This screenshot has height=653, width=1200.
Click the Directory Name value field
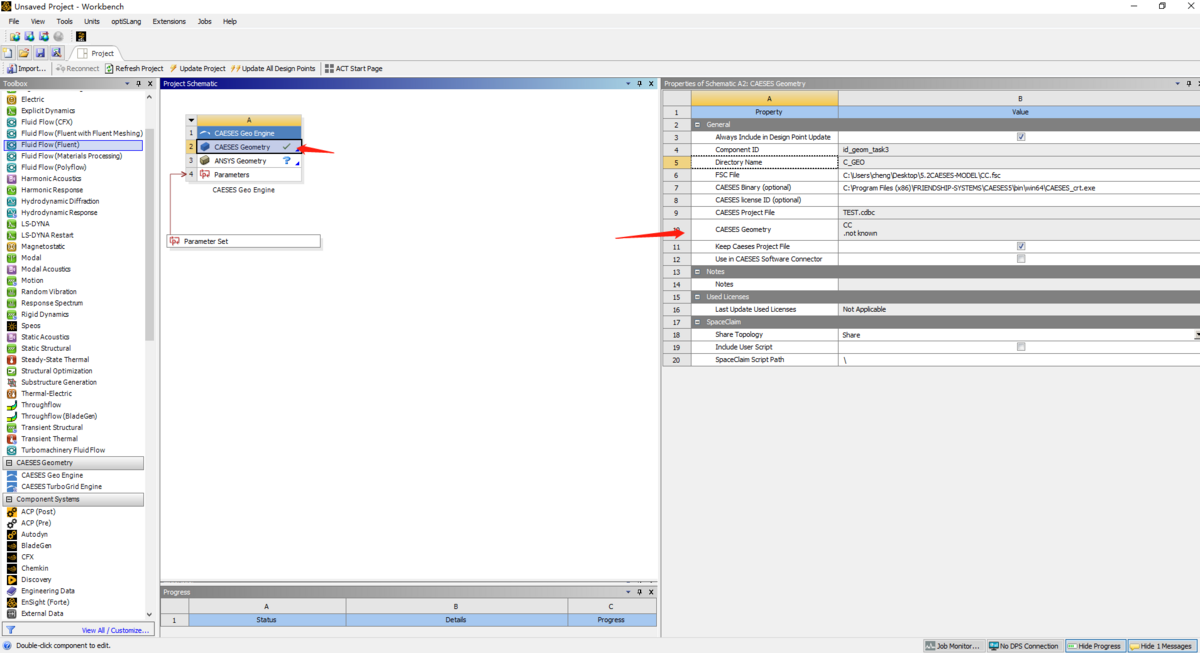pos(1019,162)
